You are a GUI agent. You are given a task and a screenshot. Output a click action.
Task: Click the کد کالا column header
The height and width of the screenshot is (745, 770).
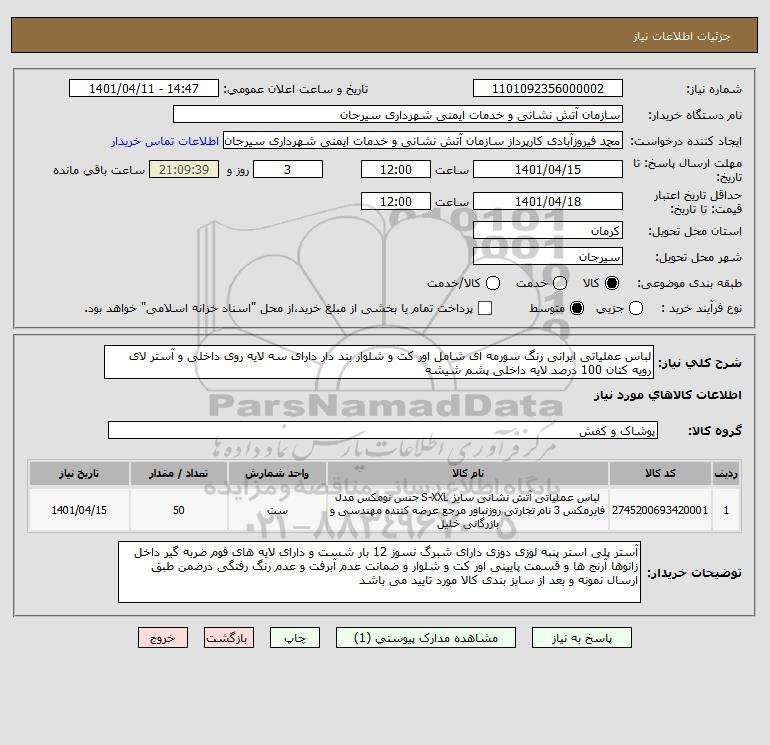(660, 473)
